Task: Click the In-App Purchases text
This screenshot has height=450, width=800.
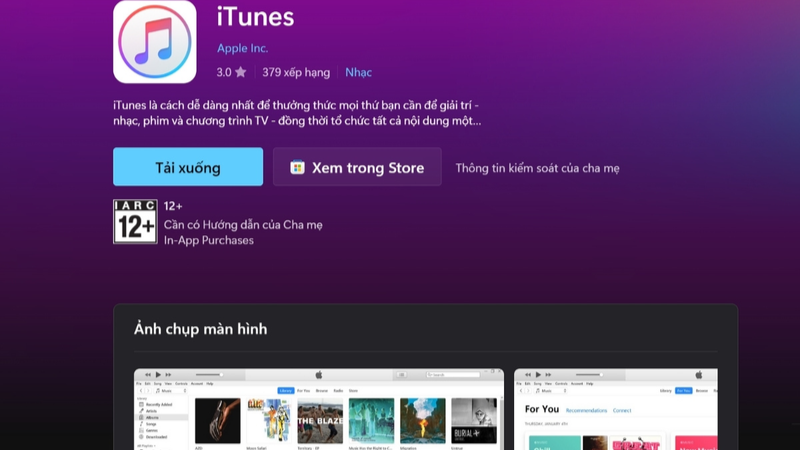Action: (x=209, y=240)
